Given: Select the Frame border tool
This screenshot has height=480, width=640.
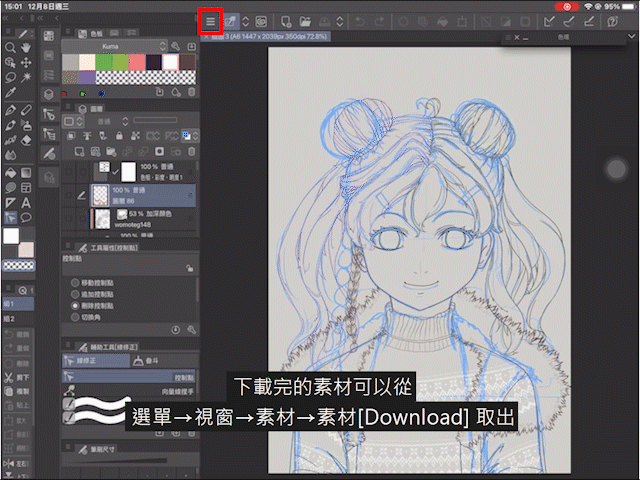Looking at the screenshot, I should [x=26, y=188].
